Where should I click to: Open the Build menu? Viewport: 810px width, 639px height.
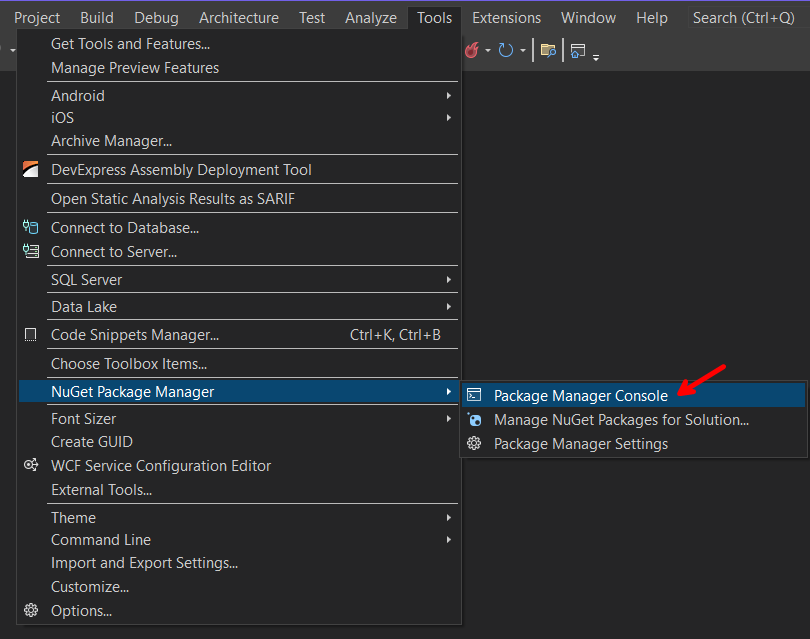(97, 18)
